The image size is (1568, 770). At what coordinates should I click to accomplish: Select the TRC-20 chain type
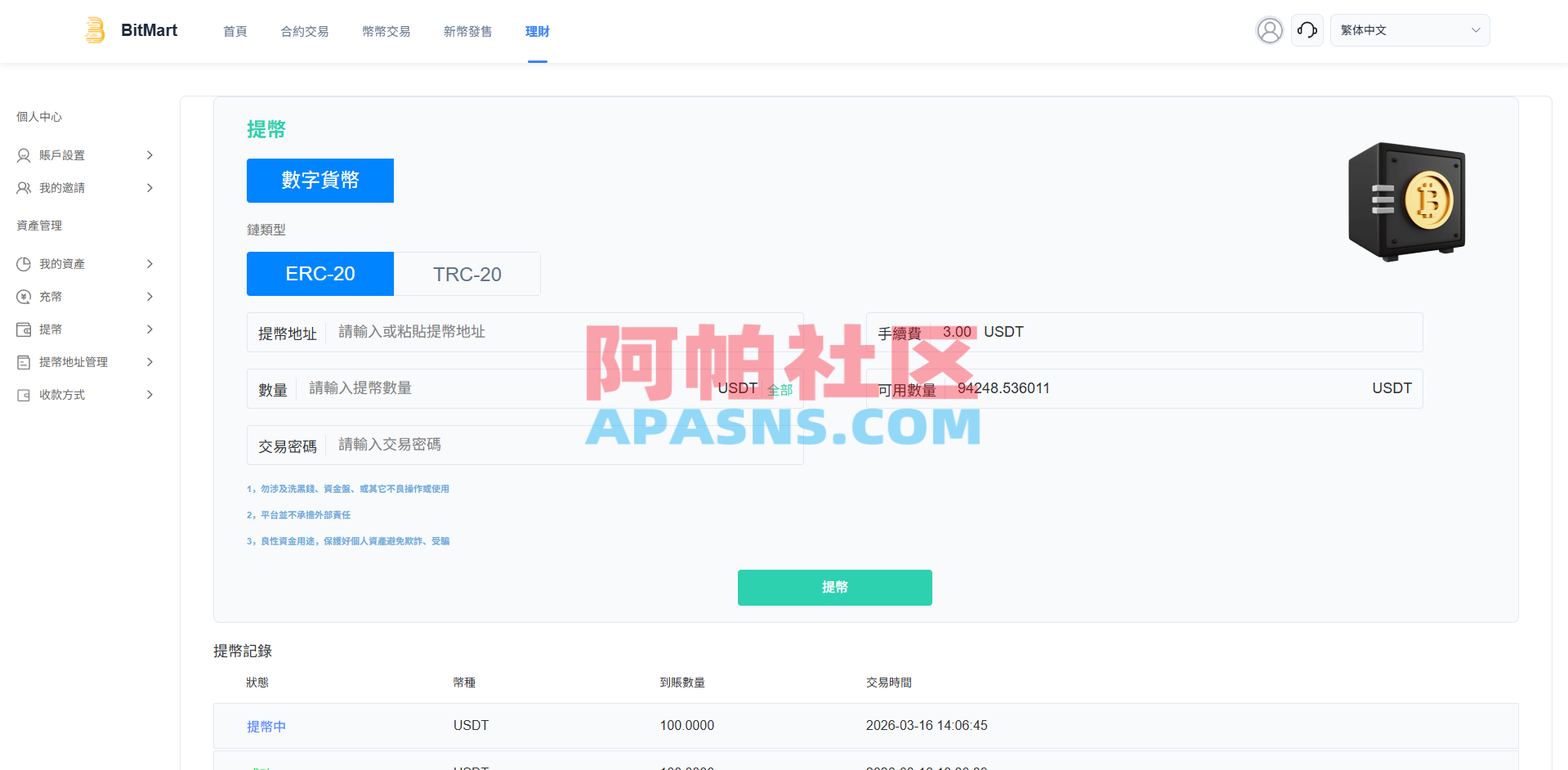(467, 274)
